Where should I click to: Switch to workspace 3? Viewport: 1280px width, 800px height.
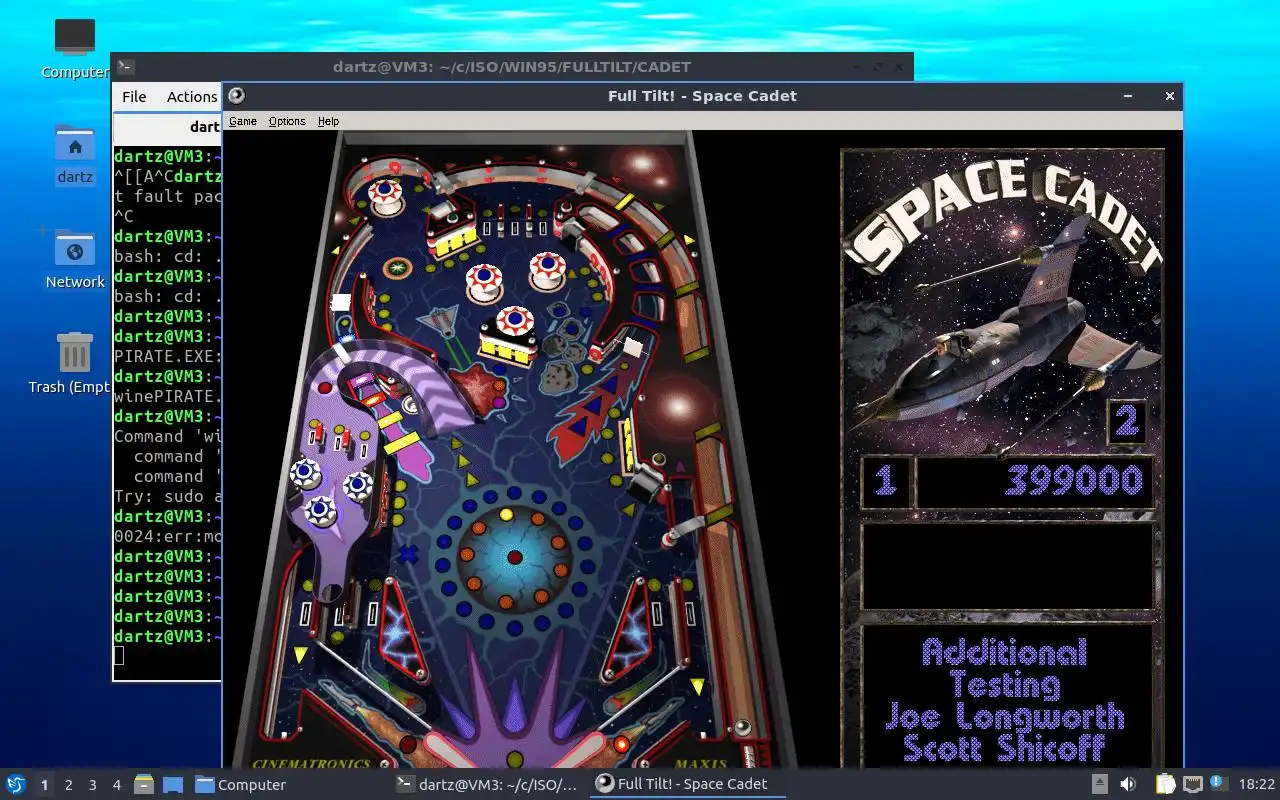(93, 785)
